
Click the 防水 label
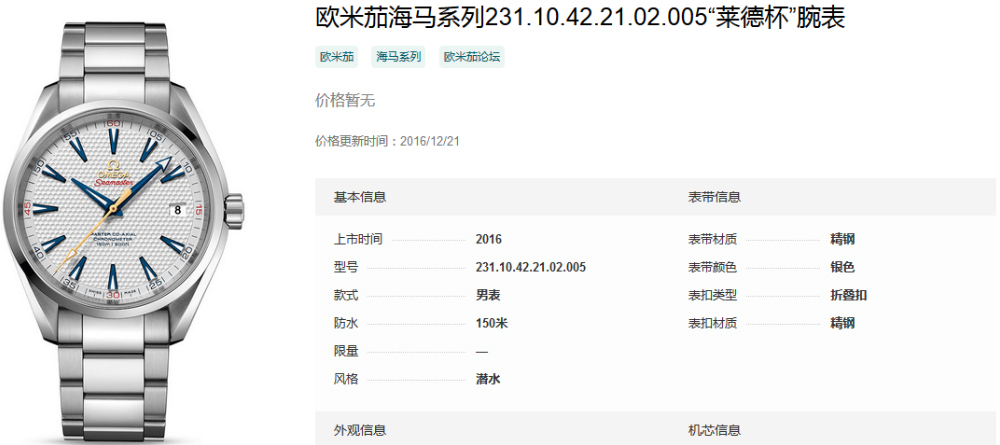coord(346,323)
